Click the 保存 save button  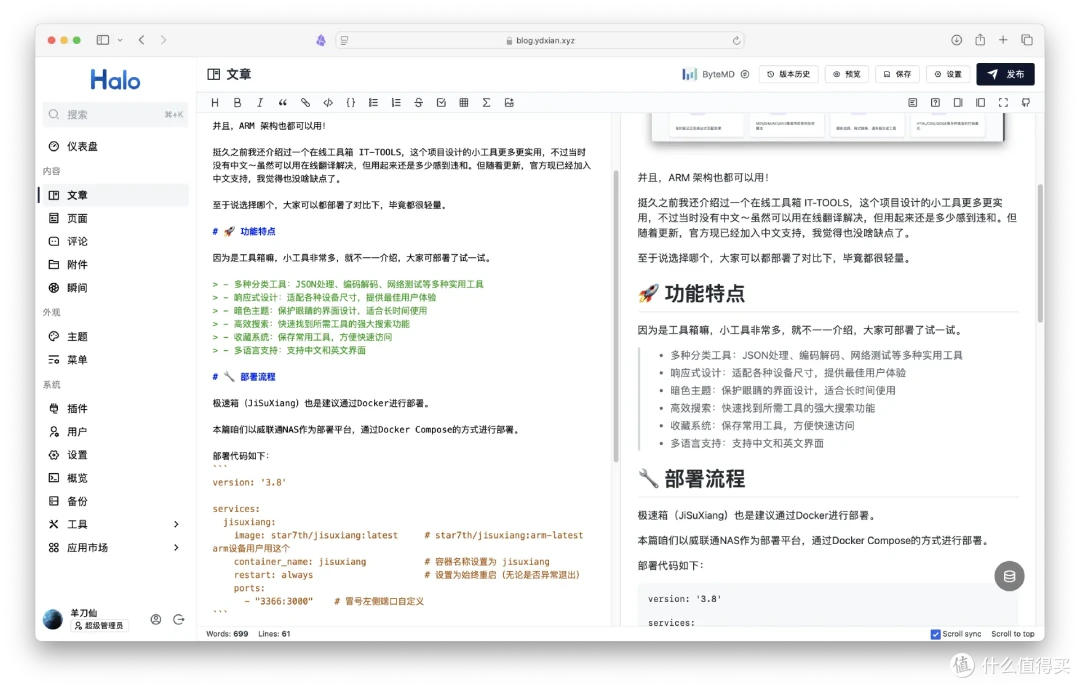[897, 74]
